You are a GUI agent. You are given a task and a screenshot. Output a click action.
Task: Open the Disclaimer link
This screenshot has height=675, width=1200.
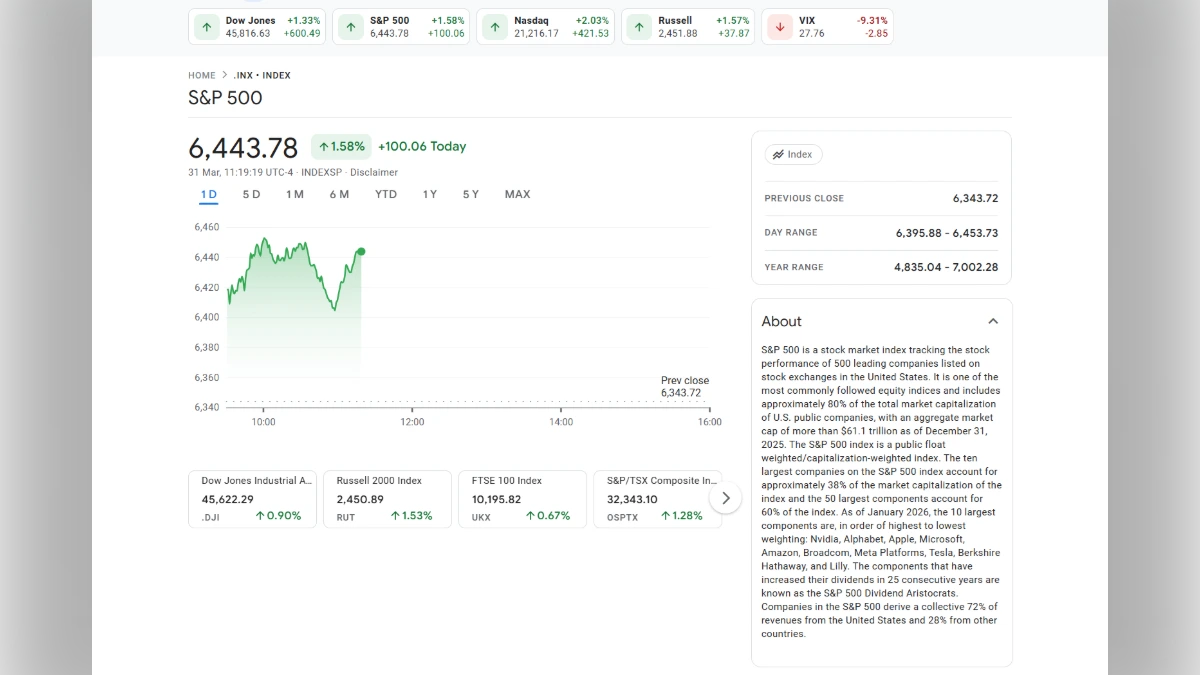[x=374, y=172]
